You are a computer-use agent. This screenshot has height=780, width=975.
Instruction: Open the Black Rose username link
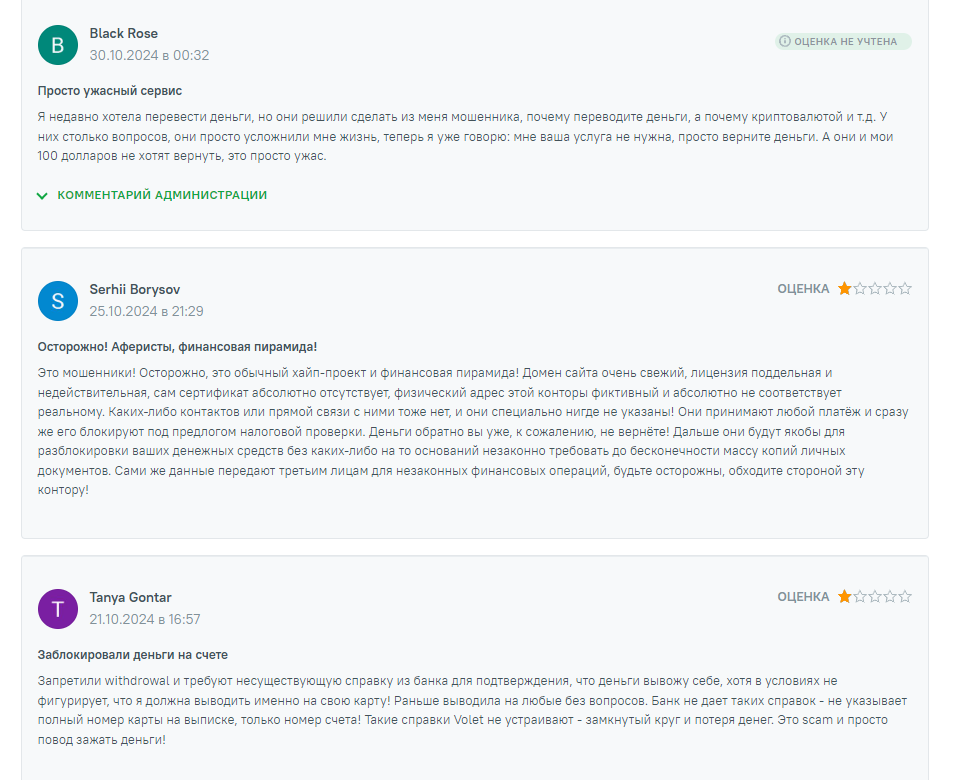point(124,34)
